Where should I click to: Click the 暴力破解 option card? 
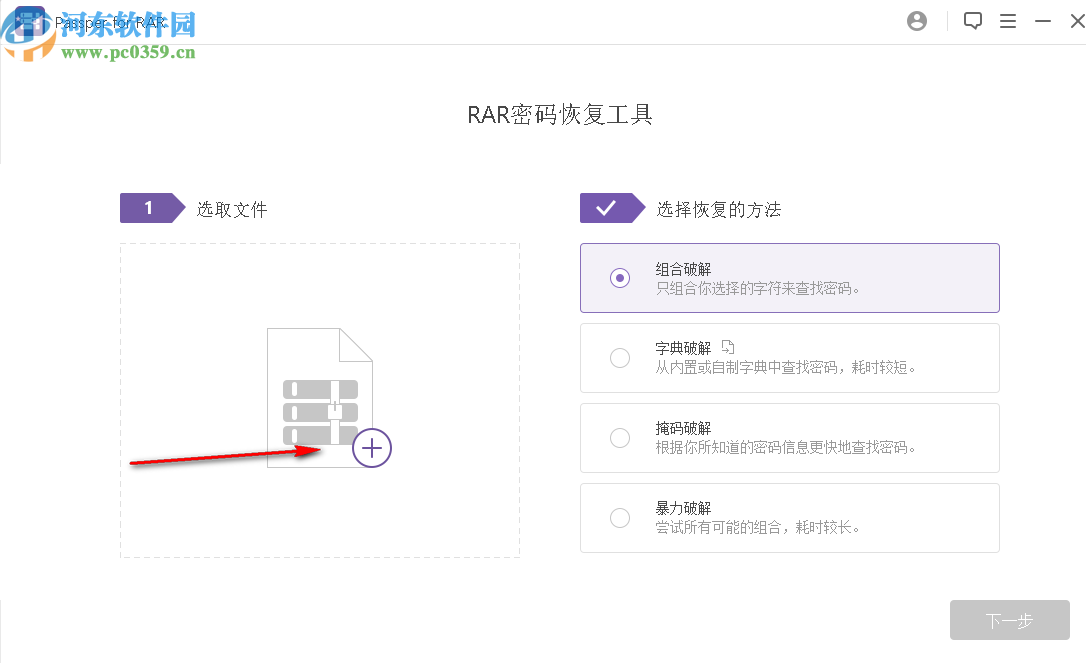coord(789,518)
